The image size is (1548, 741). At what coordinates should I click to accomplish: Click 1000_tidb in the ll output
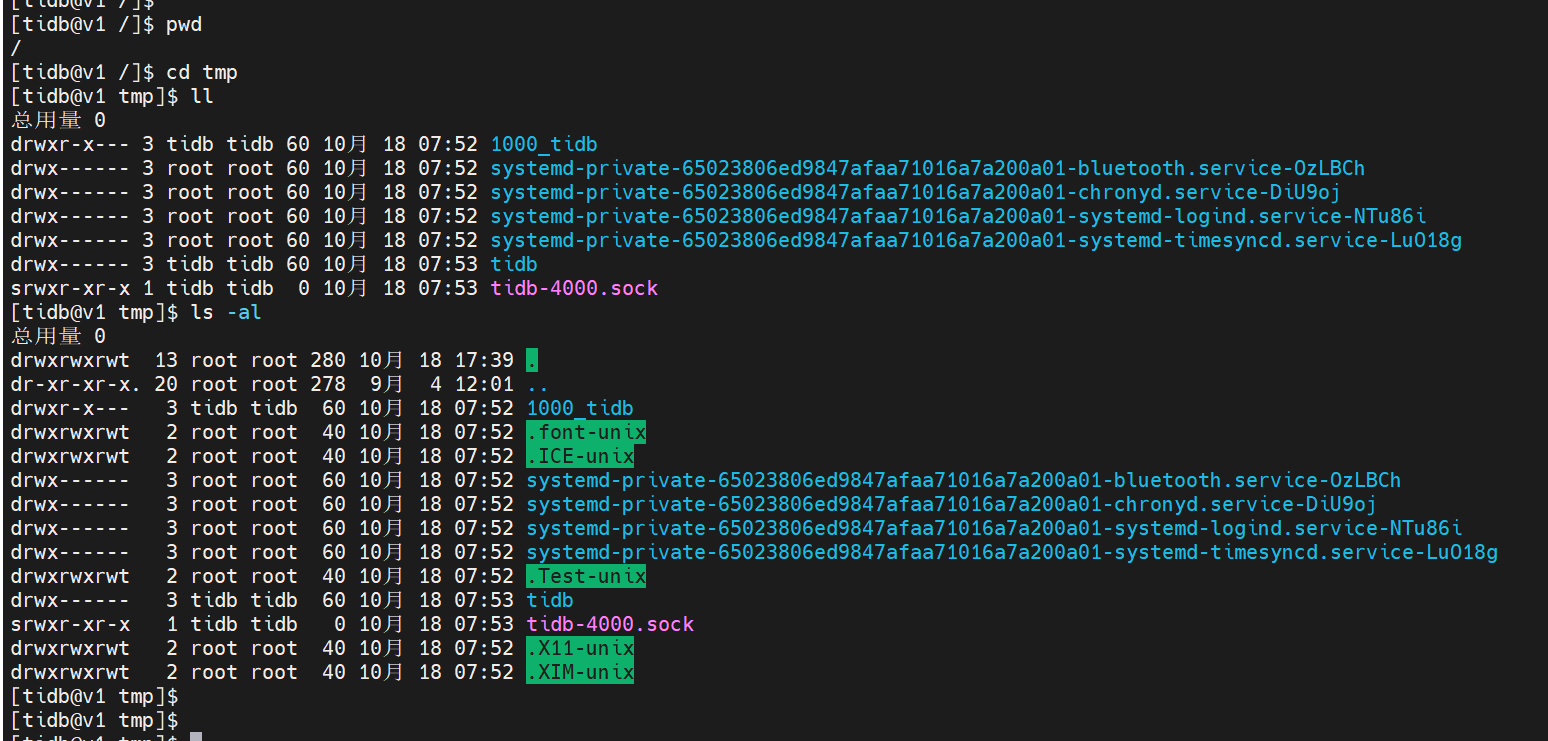point(544,144)
